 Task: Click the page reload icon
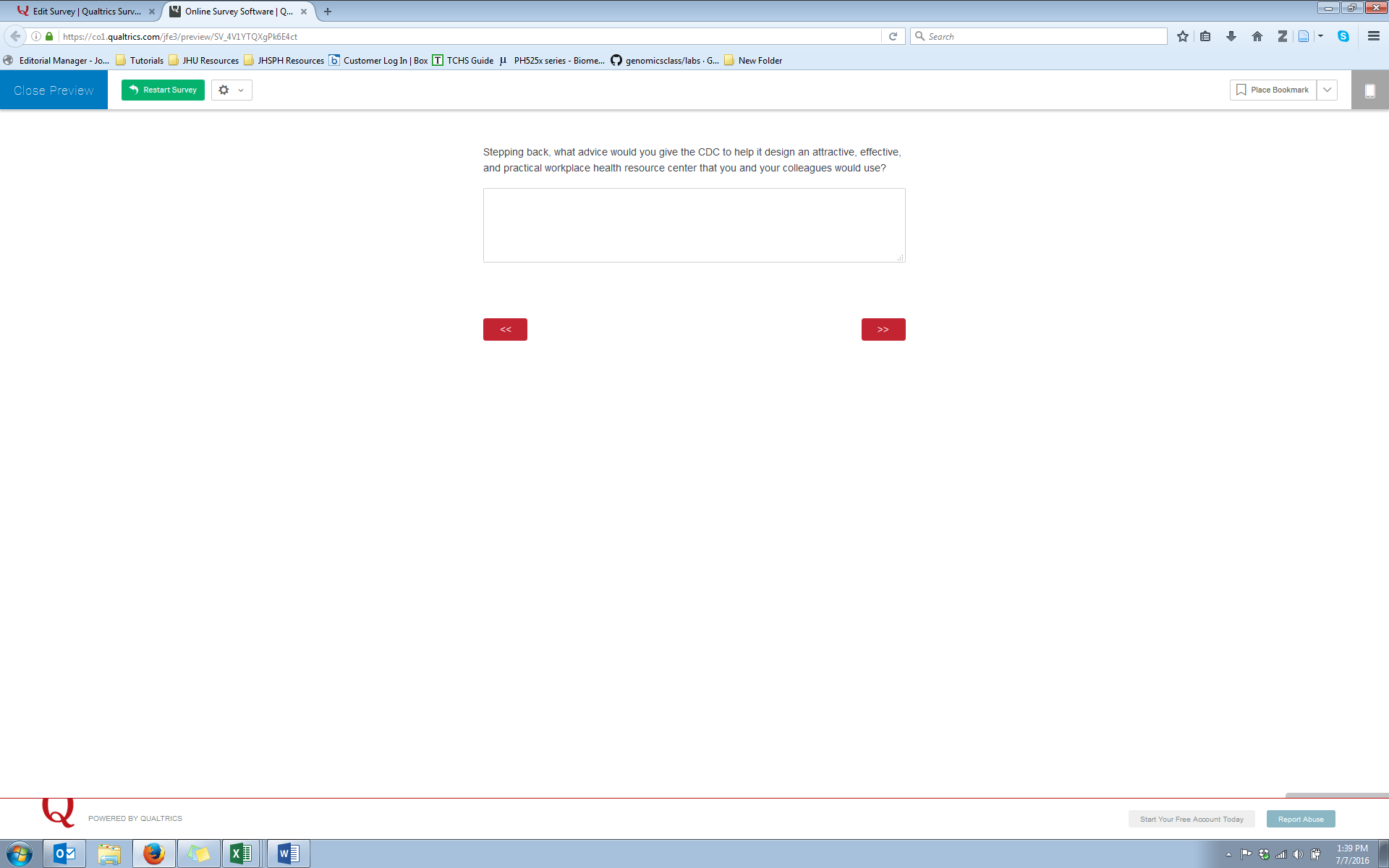click(x=893, y=36)
